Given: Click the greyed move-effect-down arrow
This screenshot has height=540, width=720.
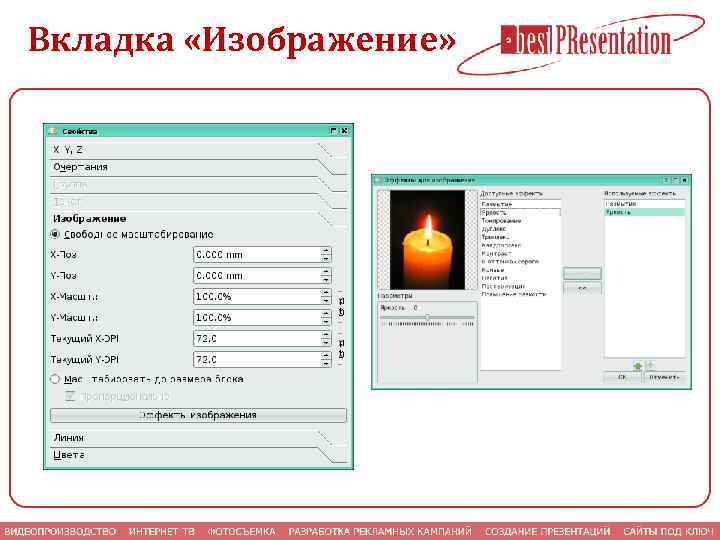Looking at the screenshot, I should pos(650,366).
